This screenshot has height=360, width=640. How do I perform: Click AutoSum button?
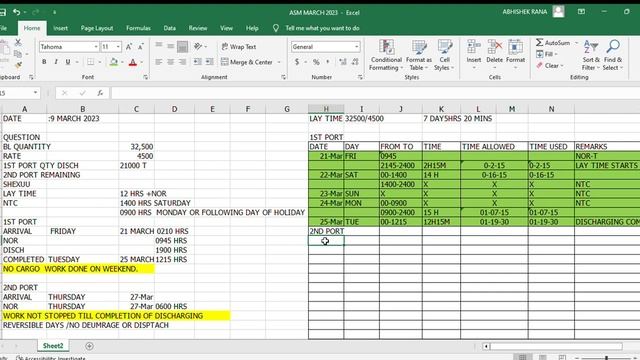pyautogui.click(x=553, y=42)
